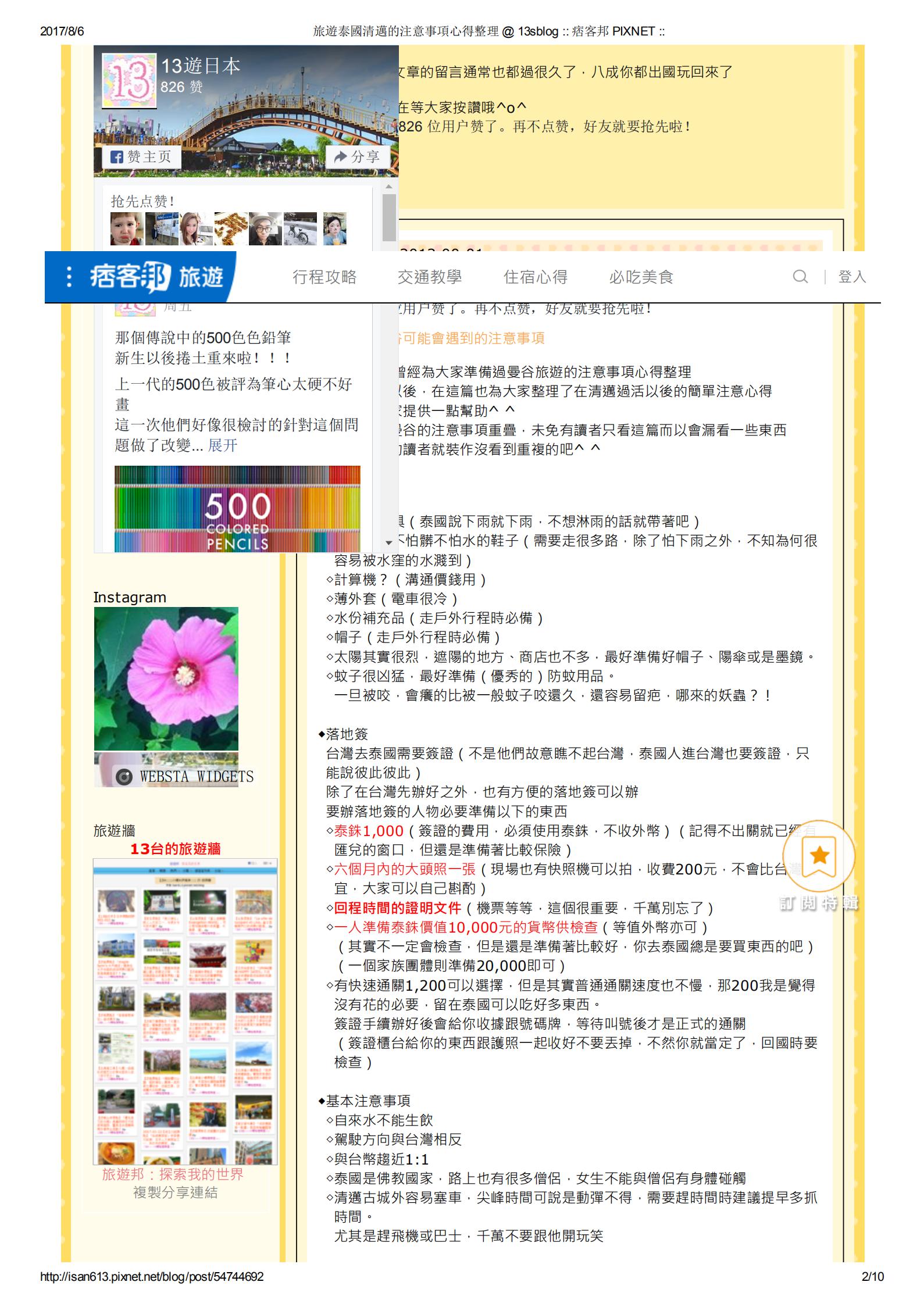Click the crying baby fan avatar

pos(127,228)
